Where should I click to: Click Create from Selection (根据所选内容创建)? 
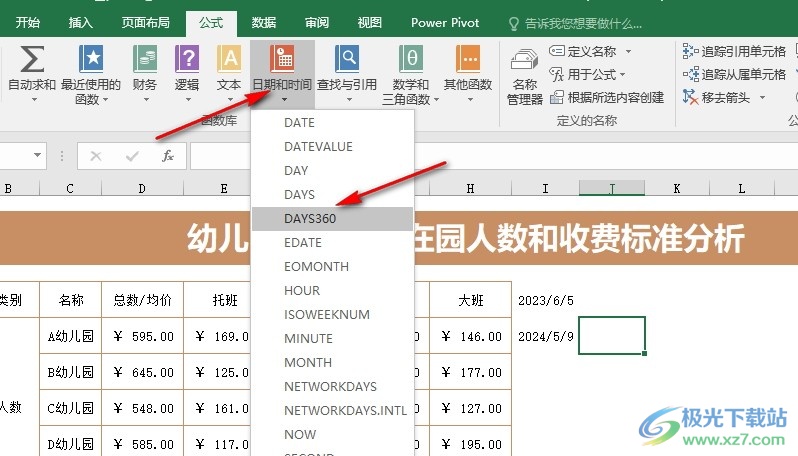(x=607, y=97)
